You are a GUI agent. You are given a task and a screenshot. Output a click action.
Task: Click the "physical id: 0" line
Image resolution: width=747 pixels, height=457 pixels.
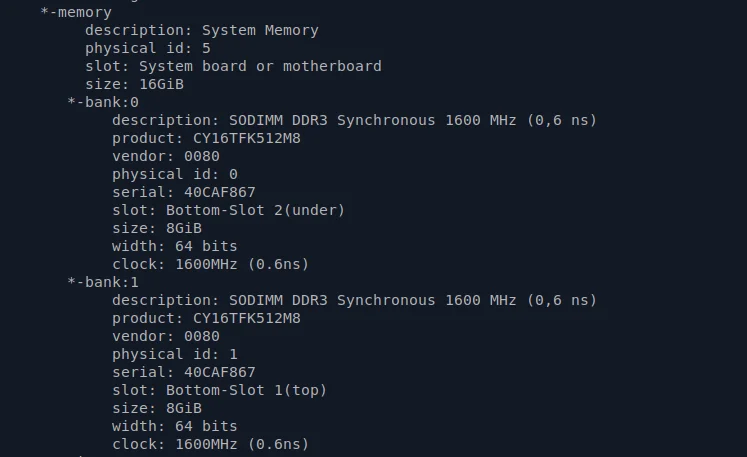pos(174,174)
